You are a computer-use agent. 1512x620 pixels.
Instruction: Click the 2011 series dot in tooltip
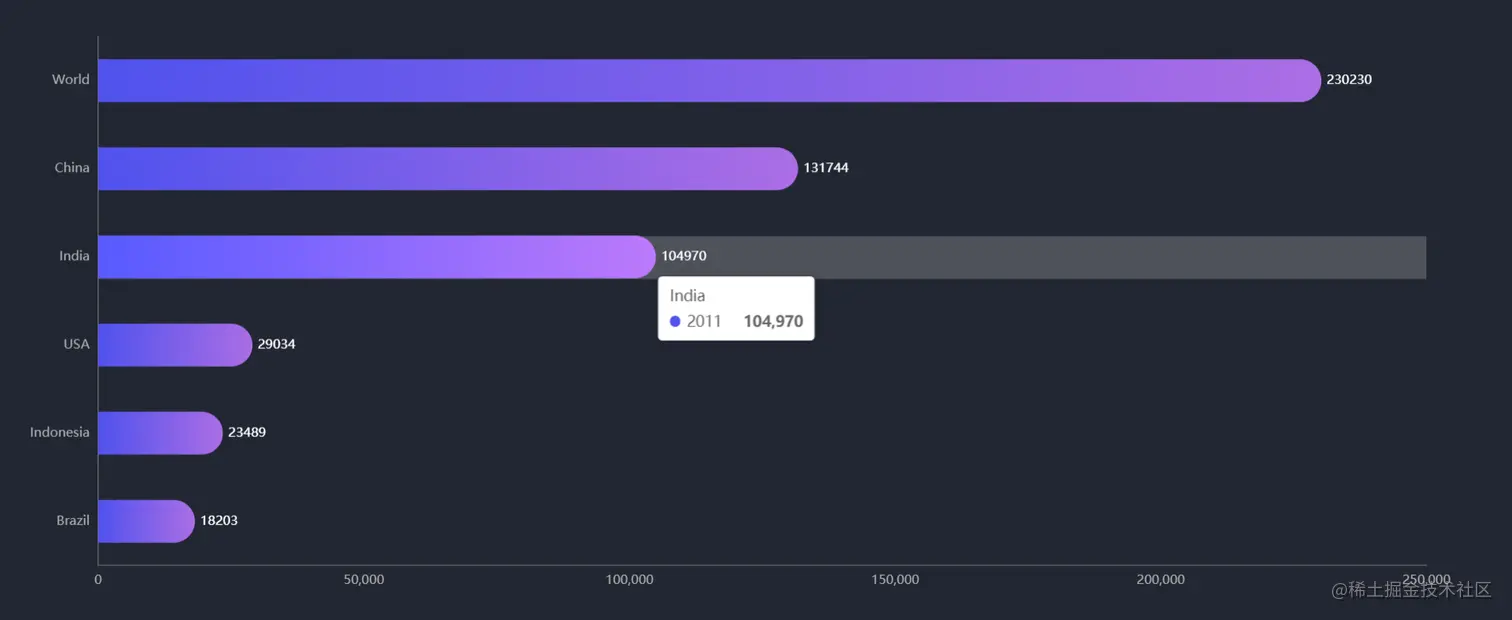click(x=675, y=321)
